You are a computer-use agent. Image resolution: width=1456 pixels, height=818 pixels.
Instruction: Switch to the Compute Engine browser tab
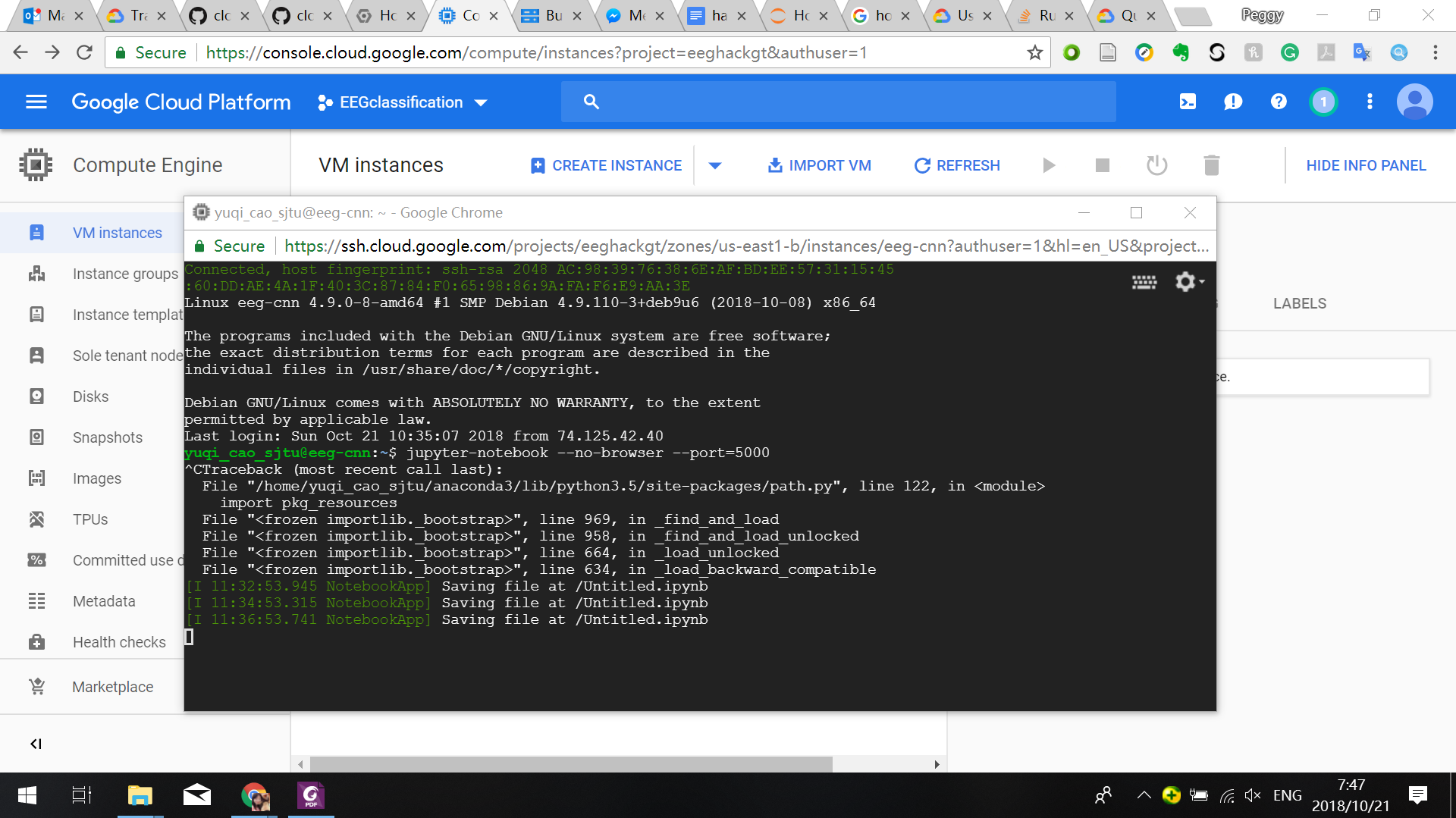(x=469, y=16)
